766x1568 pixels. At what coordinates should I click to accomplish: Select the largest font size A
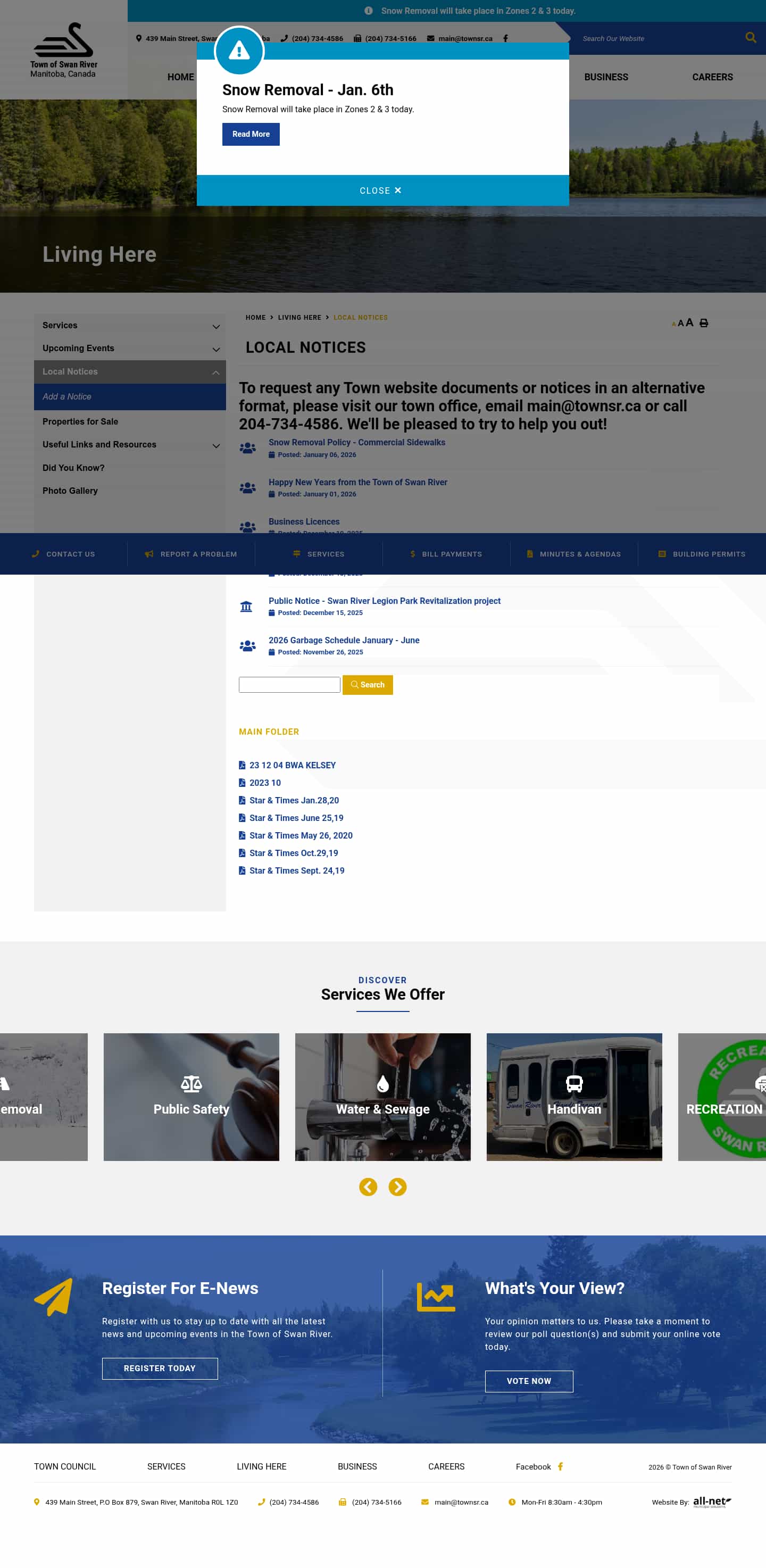click(x=689, y=322)
